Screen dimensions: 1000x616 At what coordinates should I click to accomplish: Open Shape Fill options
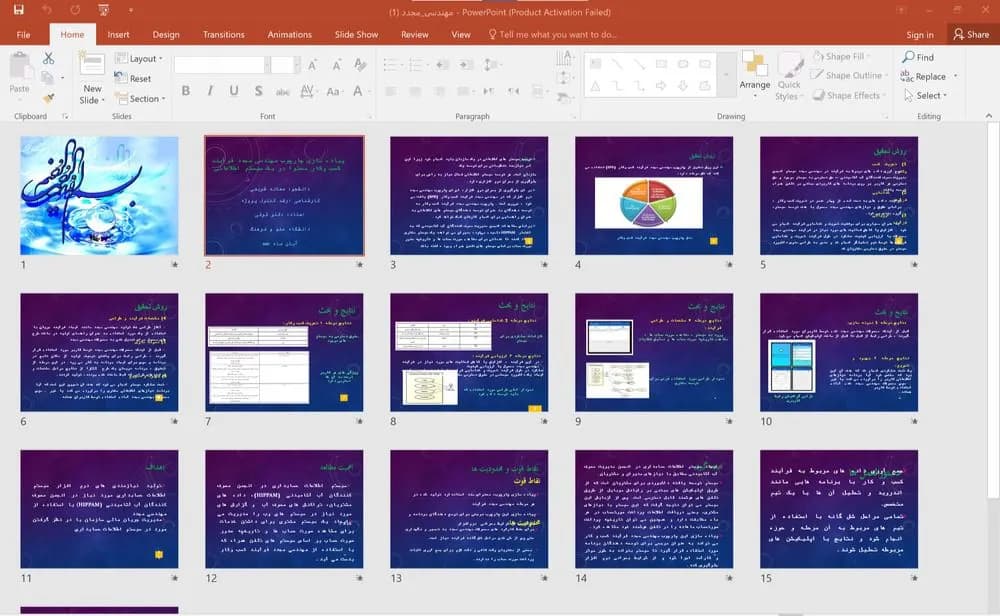point(842,57)
